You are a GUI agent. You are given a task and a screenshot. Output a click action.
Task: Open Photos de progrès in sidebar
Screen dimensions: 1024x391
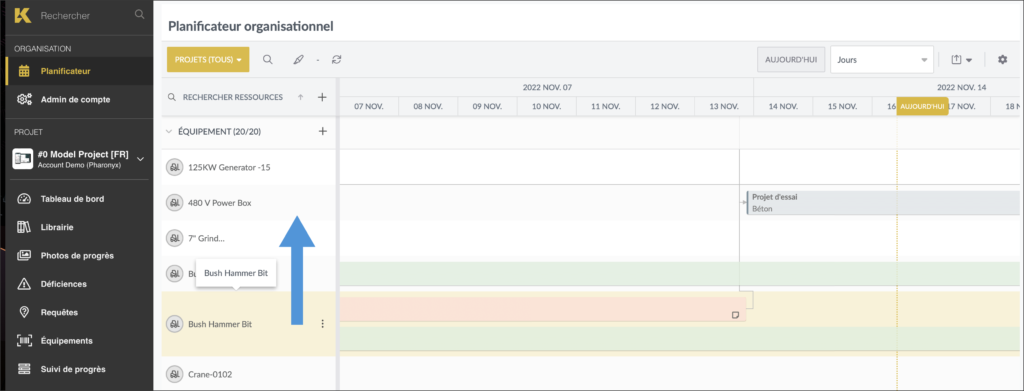(77, 255)
